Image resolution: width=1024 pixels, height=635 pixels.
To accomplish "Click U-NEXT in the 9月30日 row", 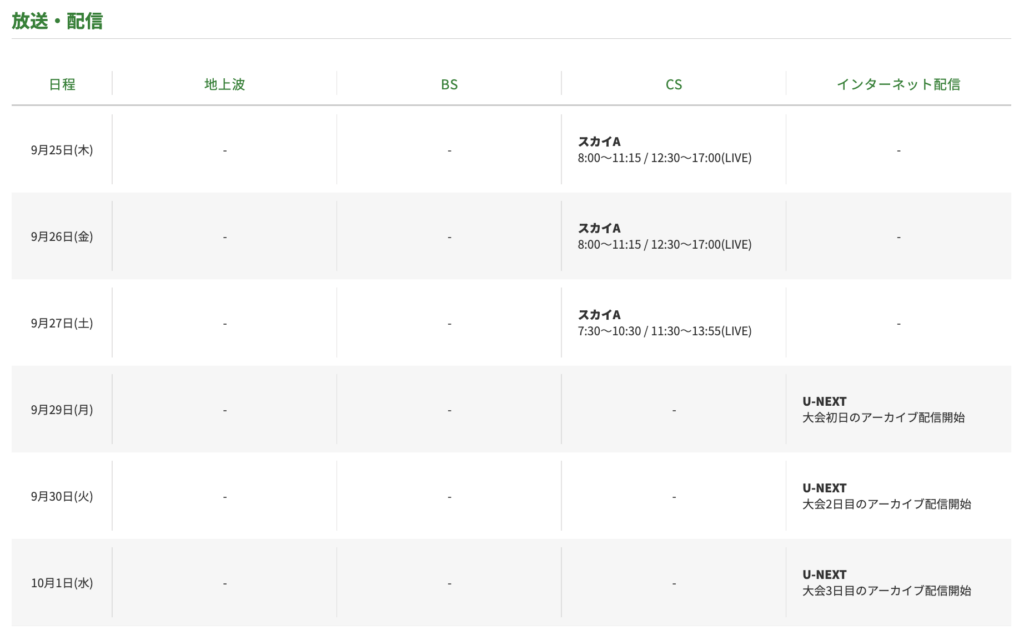I will pos(824,488).
